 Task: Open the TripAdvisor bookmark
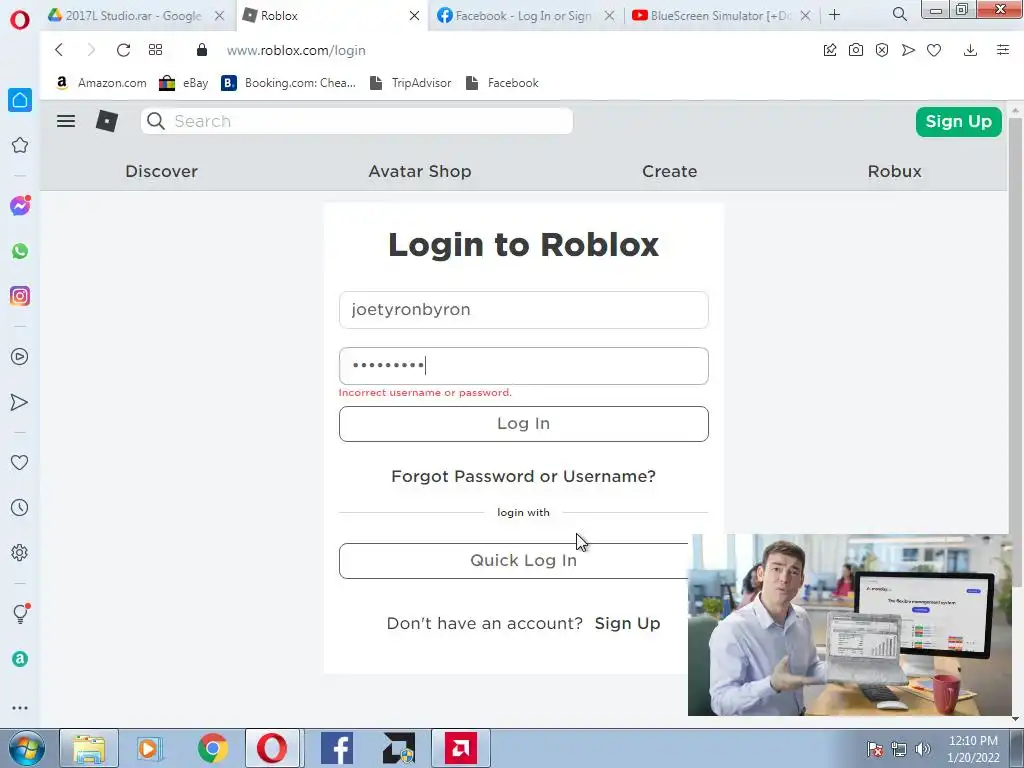411,83
